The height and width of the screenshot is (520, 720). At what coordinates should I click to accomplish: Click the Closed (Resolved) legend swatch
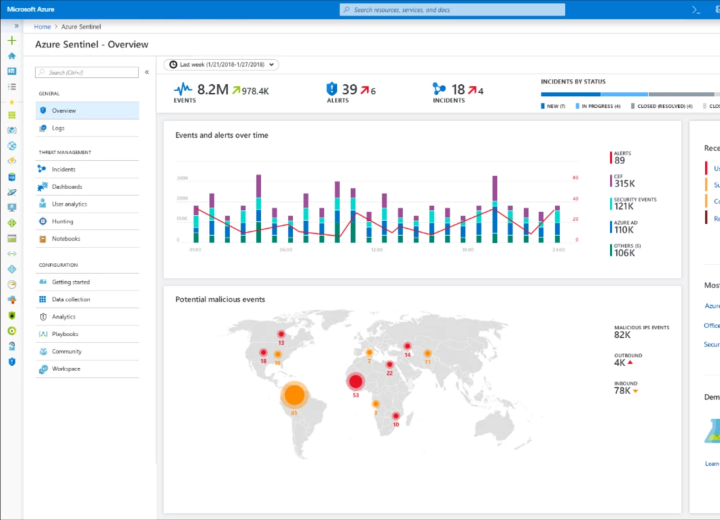point(633,106)
